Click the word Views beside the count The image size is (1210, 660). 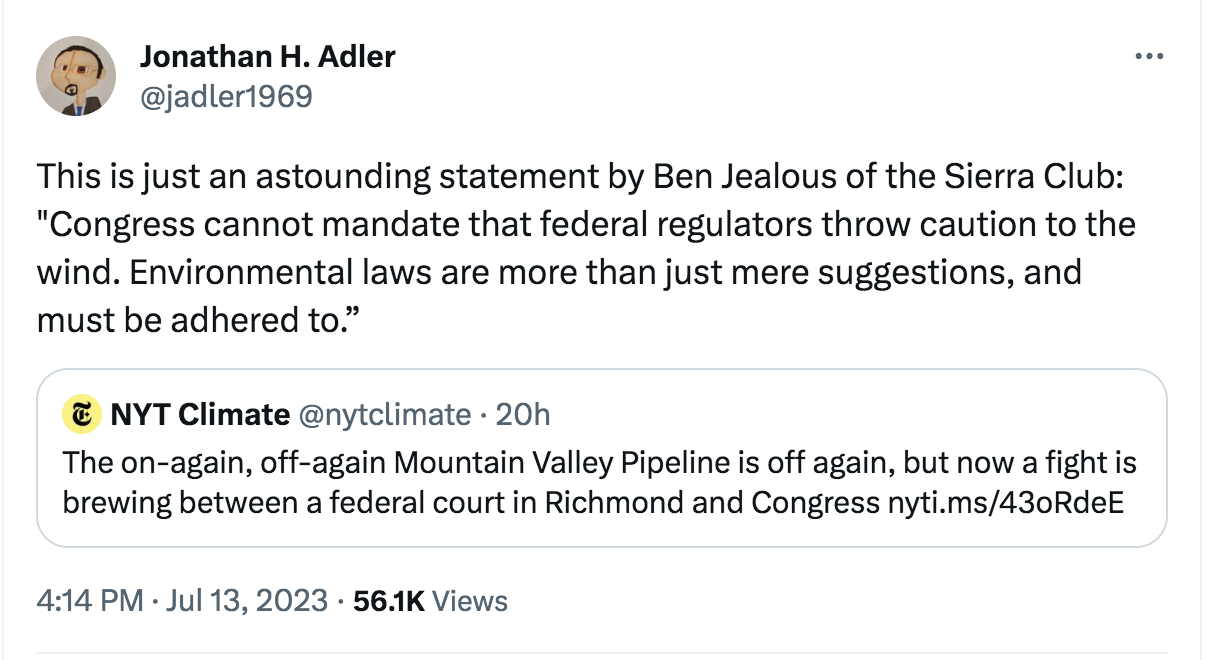[471, 600]
